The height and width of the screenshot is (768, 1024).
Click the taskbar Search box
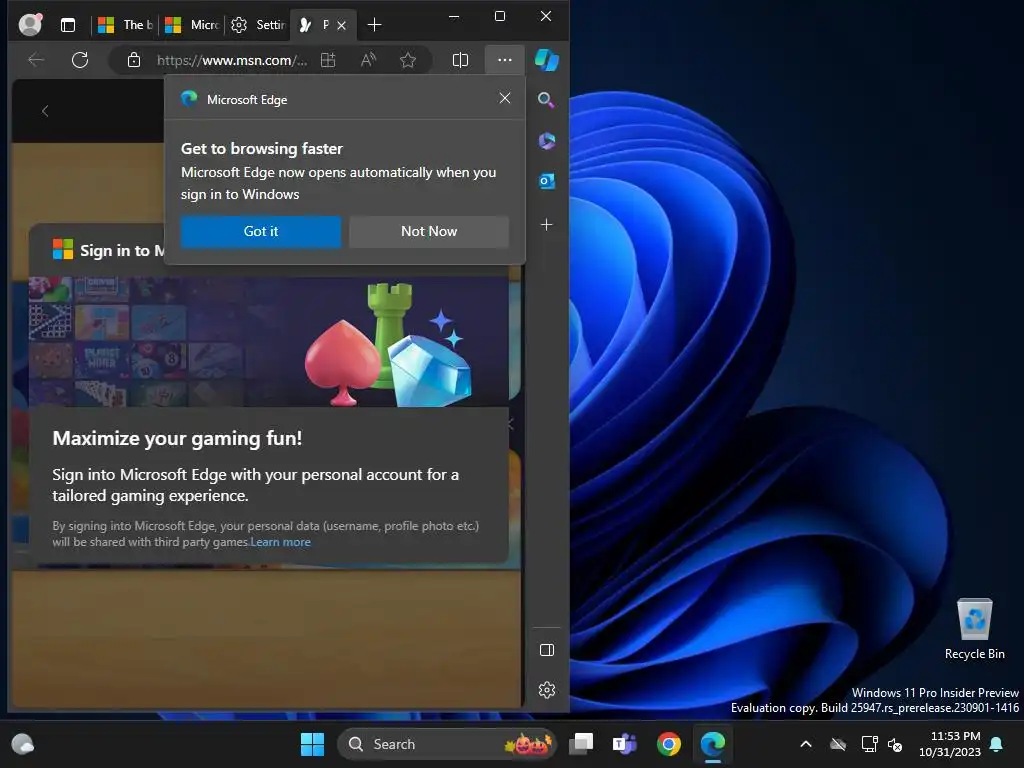point(447,744)
